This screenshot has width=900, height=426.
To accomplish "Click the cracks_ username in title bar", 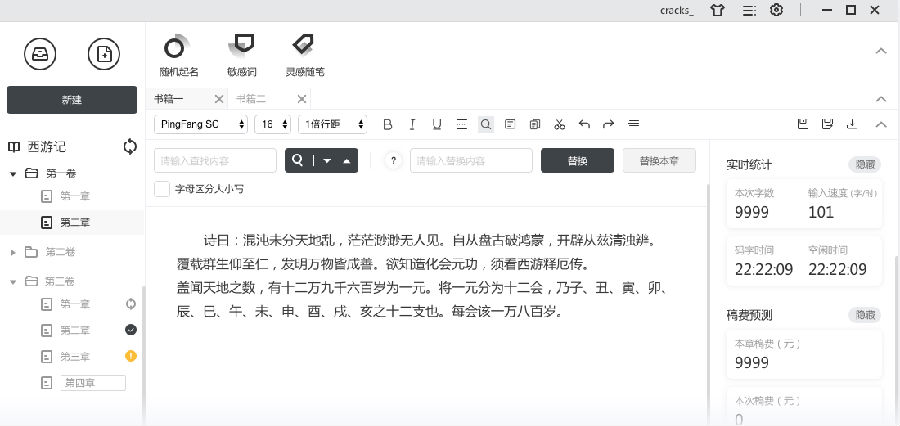I will click(x=677, y=10).
